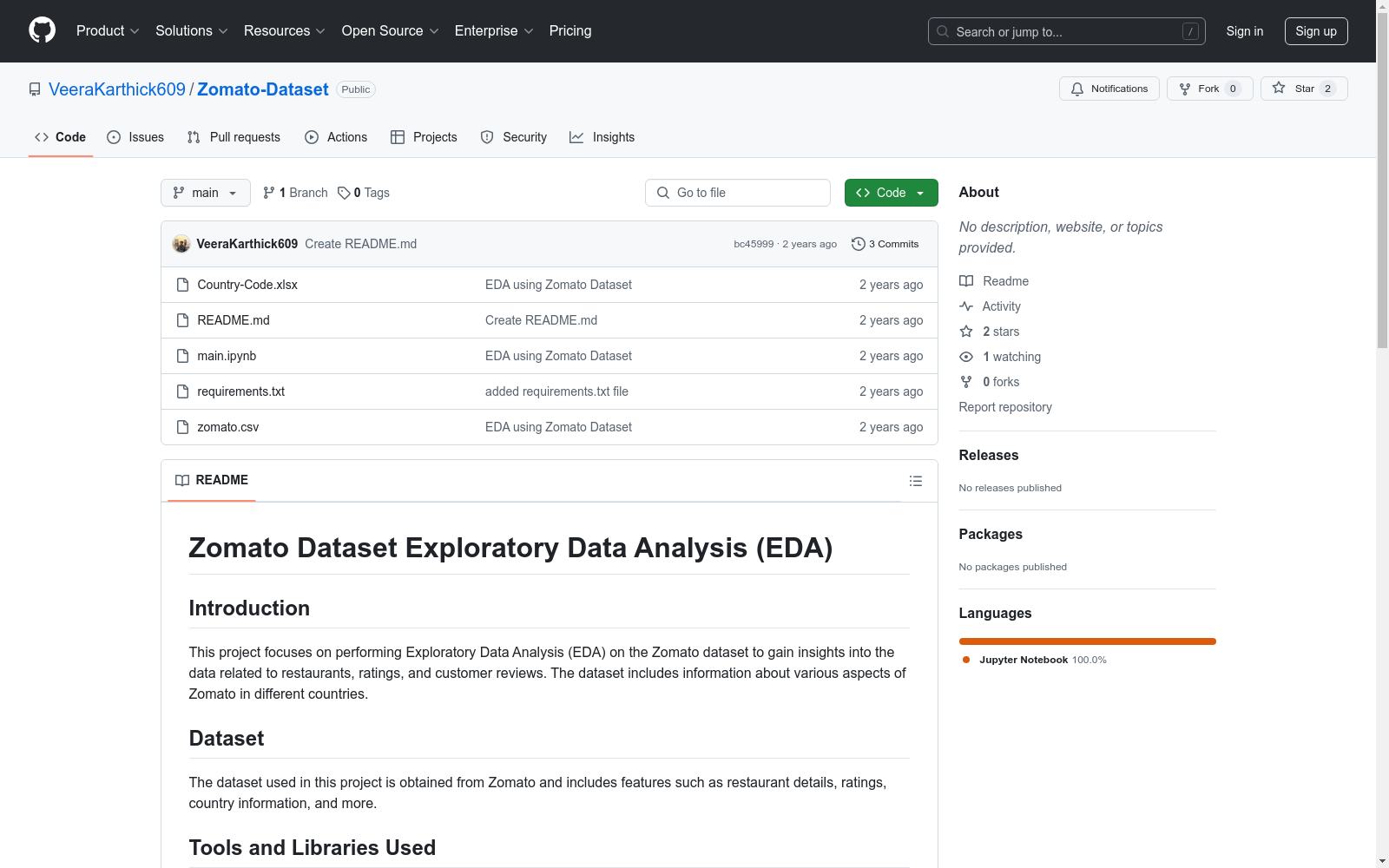
Task: View the 0 forks link
Action: click(990, 382)
